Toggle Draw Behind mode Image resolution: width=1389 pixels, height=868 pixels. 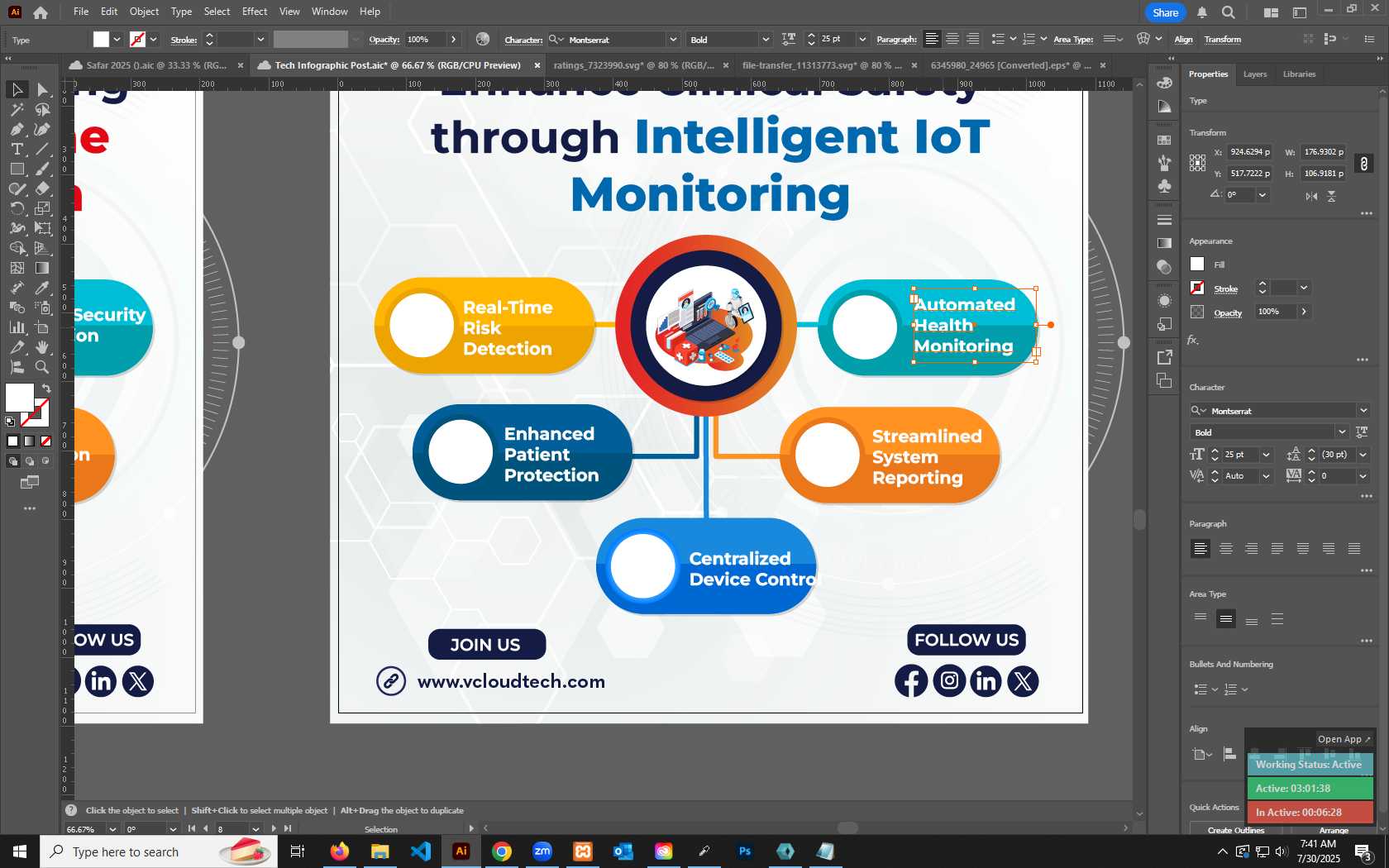tap(30, 461)
